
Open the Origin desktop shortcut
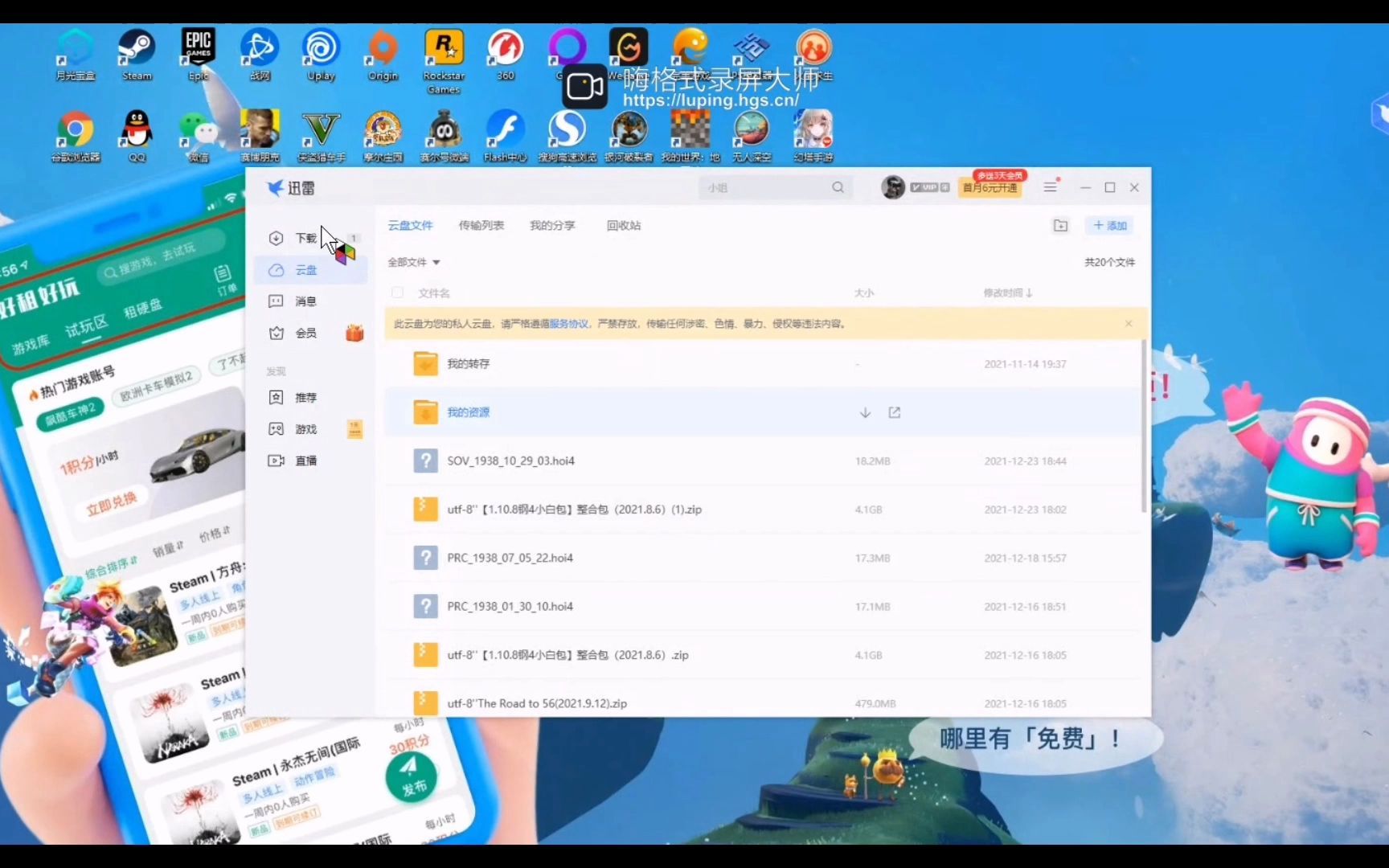coord(383,55)
